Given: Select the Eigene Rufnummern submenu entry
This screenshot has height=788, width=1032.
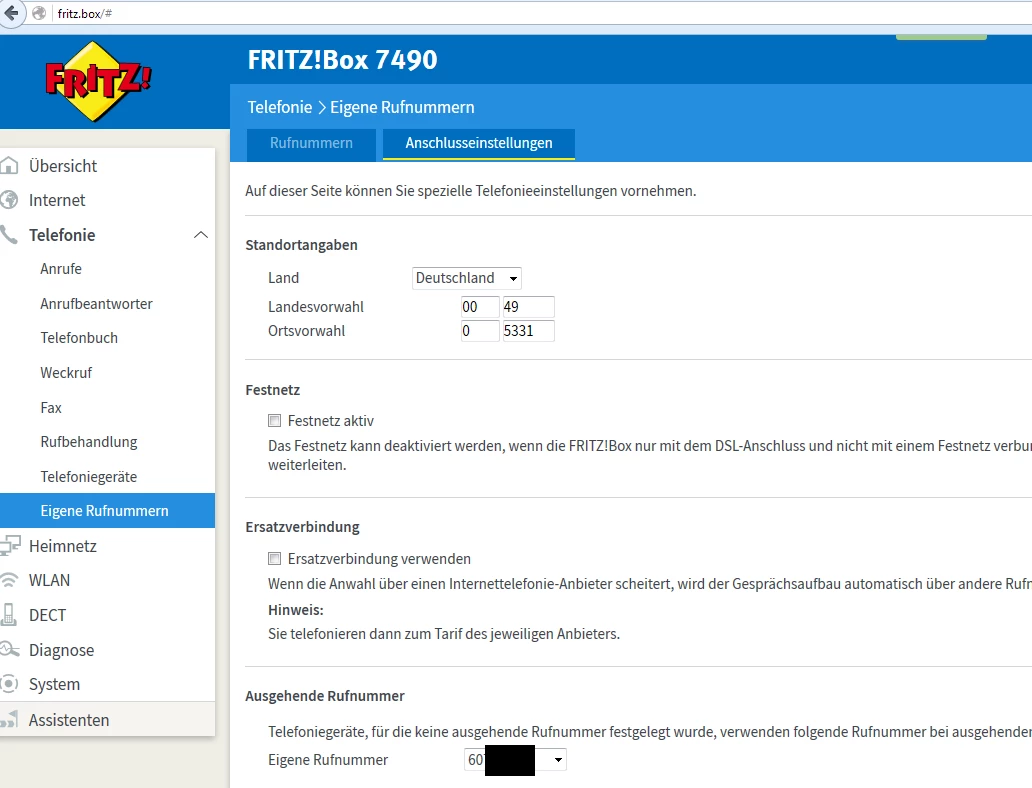Looking at the screenshot, I should pyautogui.click(x=107, y=510).
